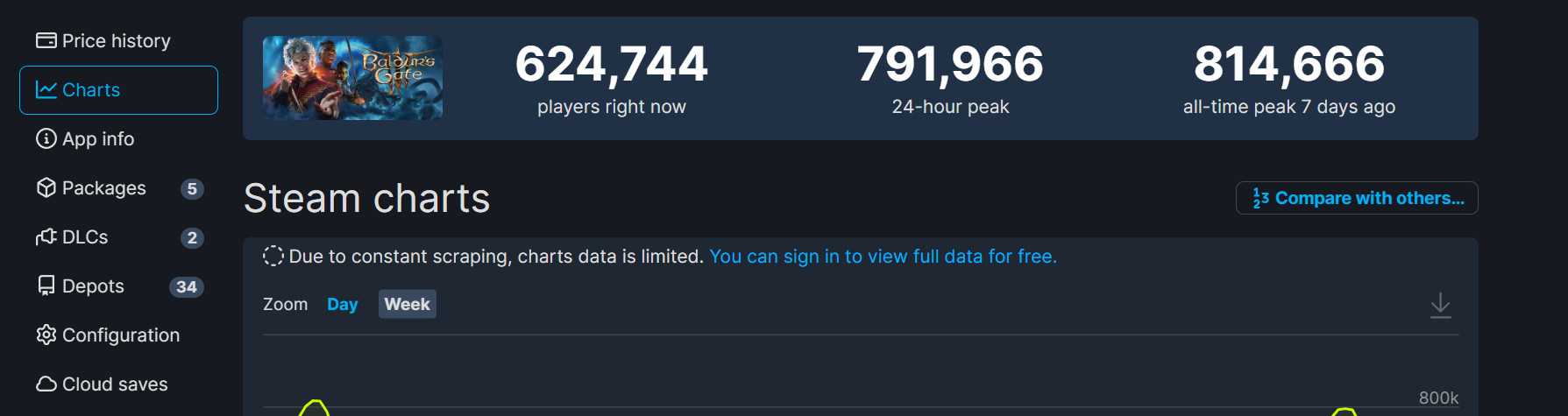1568x416 pixels.
Task: Click the Depots count badge showing 34
Action: pyautogui.click(x=186, y=286)
